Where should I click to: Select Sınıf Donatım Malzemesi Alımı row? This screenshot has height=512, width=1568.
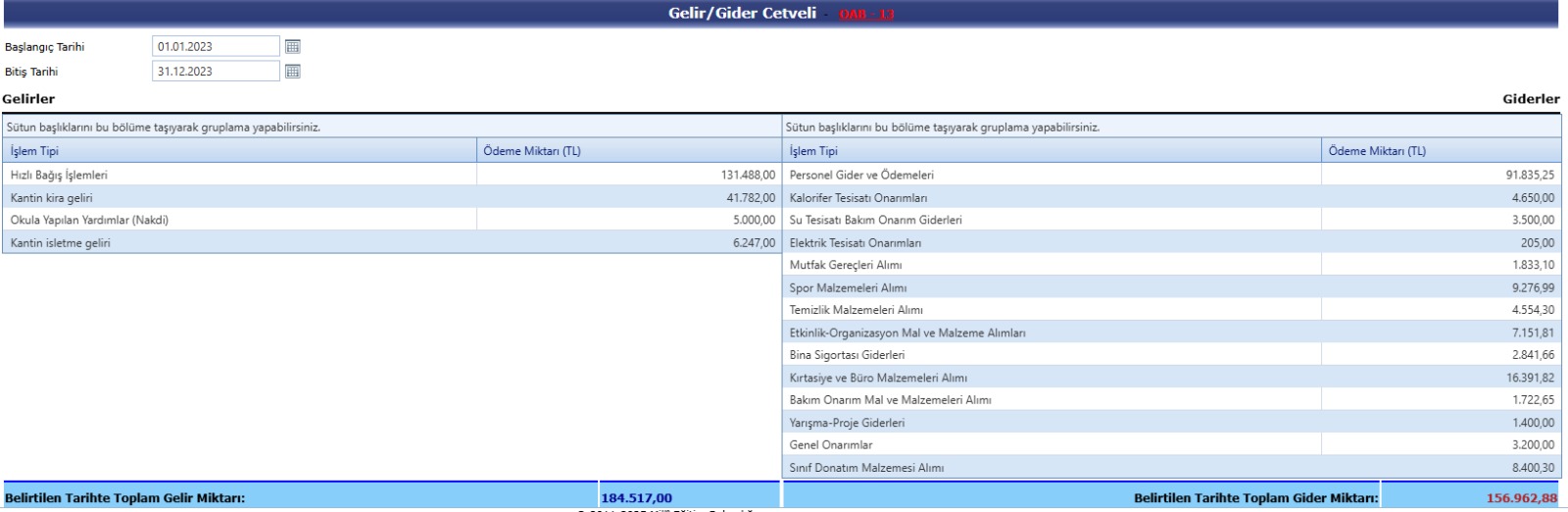click(x=866, y=468)
